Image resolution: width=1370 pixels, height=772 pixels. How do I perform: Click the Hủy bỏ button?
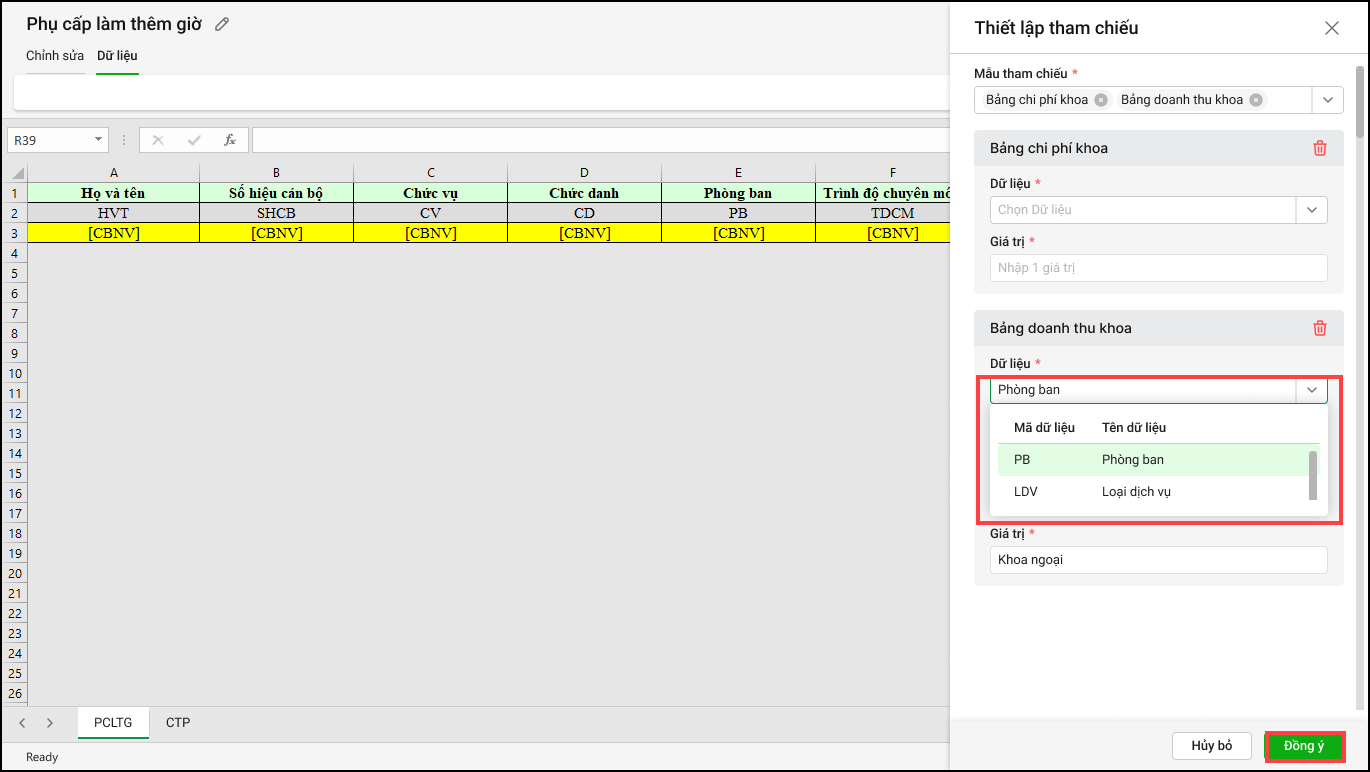coord(1211,746)
